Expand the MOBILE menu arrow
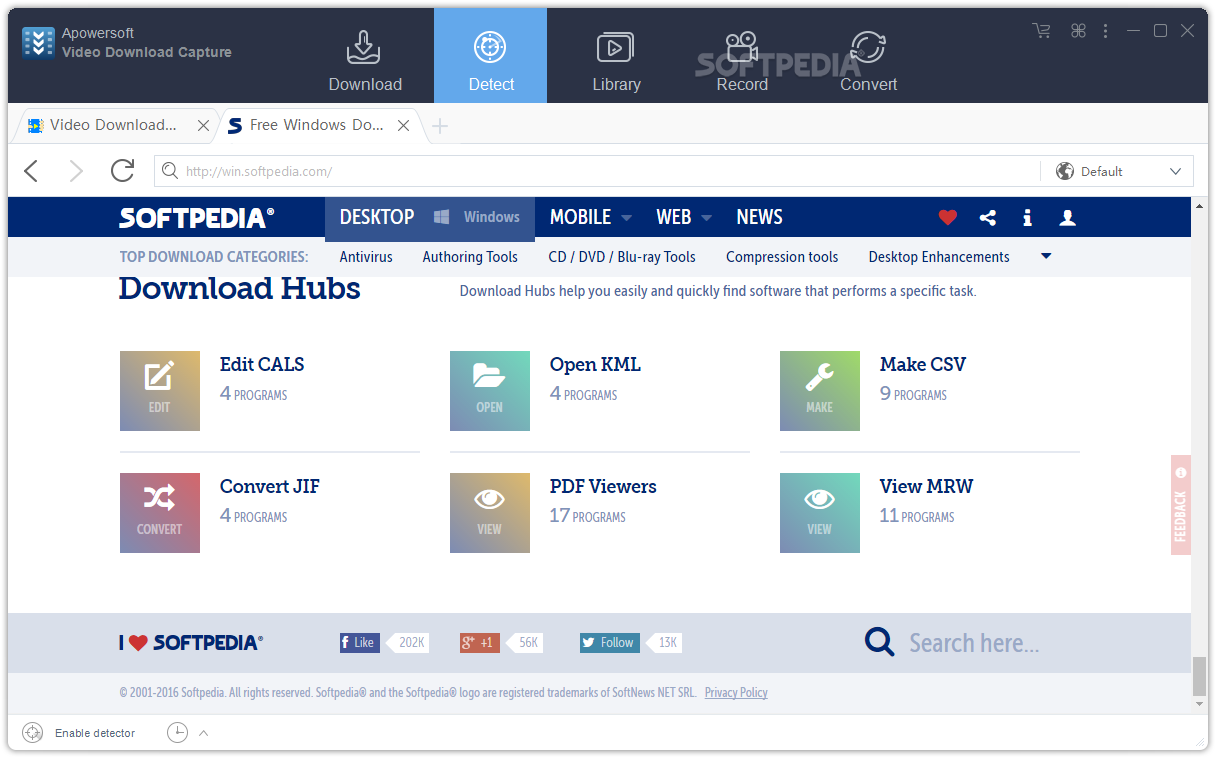 tap(626, 218)
